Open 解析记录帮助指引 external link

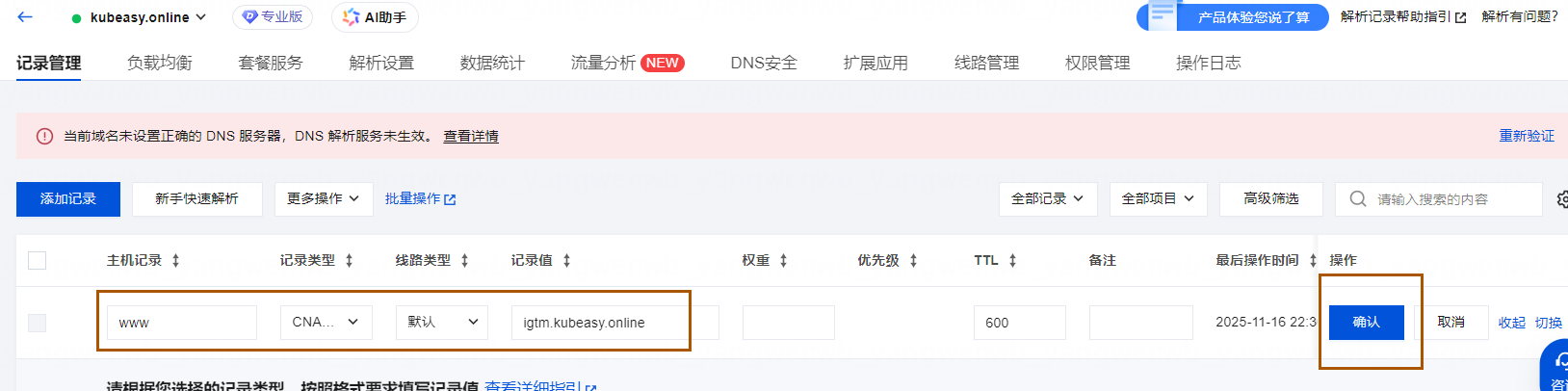click(x=1403, y=17)
